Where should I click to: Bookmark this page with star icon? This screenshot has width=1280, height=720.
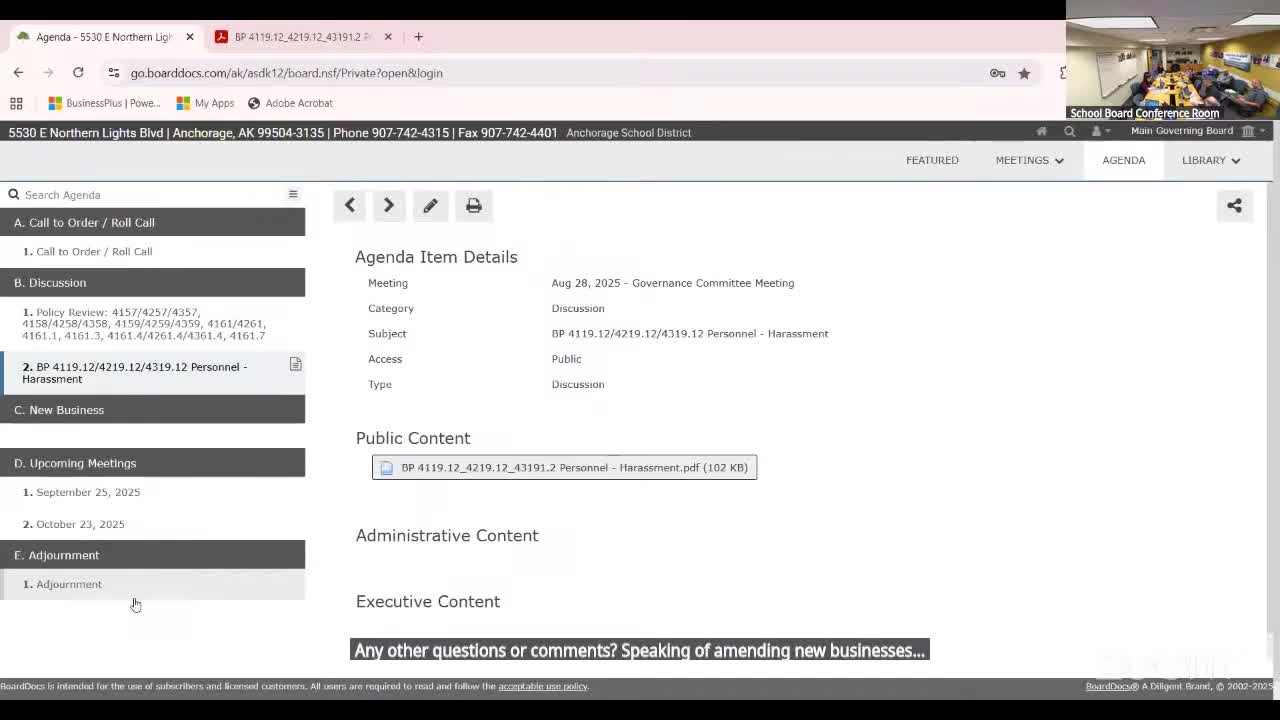[x=1024, y=73]
